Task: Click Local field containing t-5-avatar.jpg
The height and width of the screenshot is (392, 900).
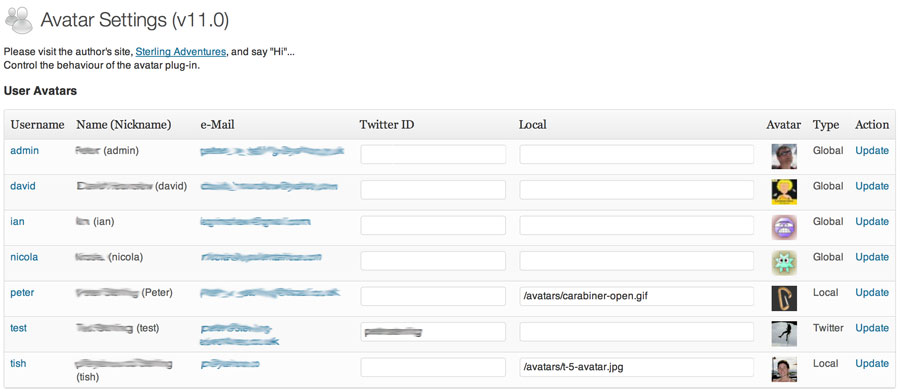Action: (637, 367)
